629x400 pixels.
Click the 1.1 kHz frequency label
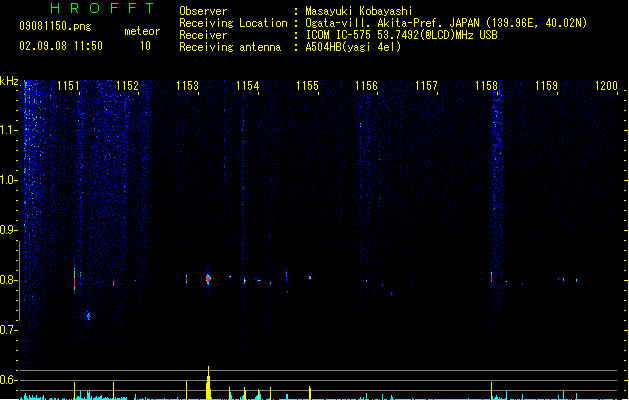8,130
